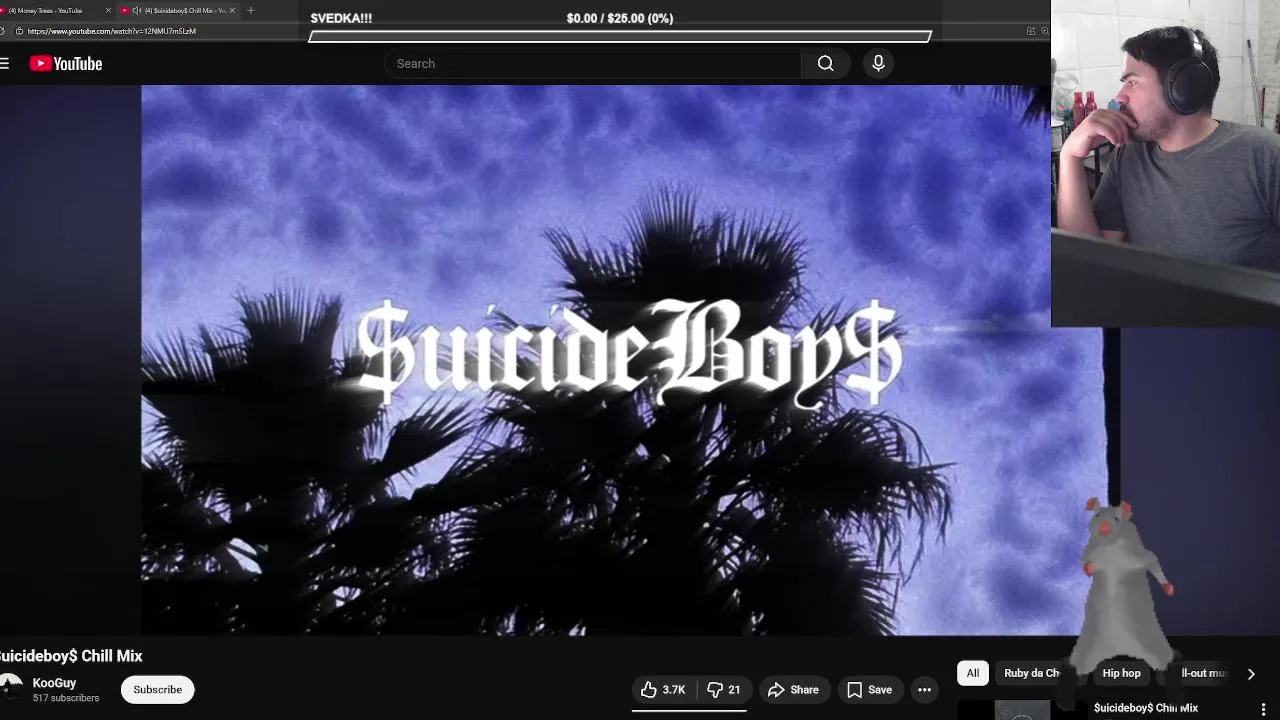Click the browser address bar URL

coord(112,31)
